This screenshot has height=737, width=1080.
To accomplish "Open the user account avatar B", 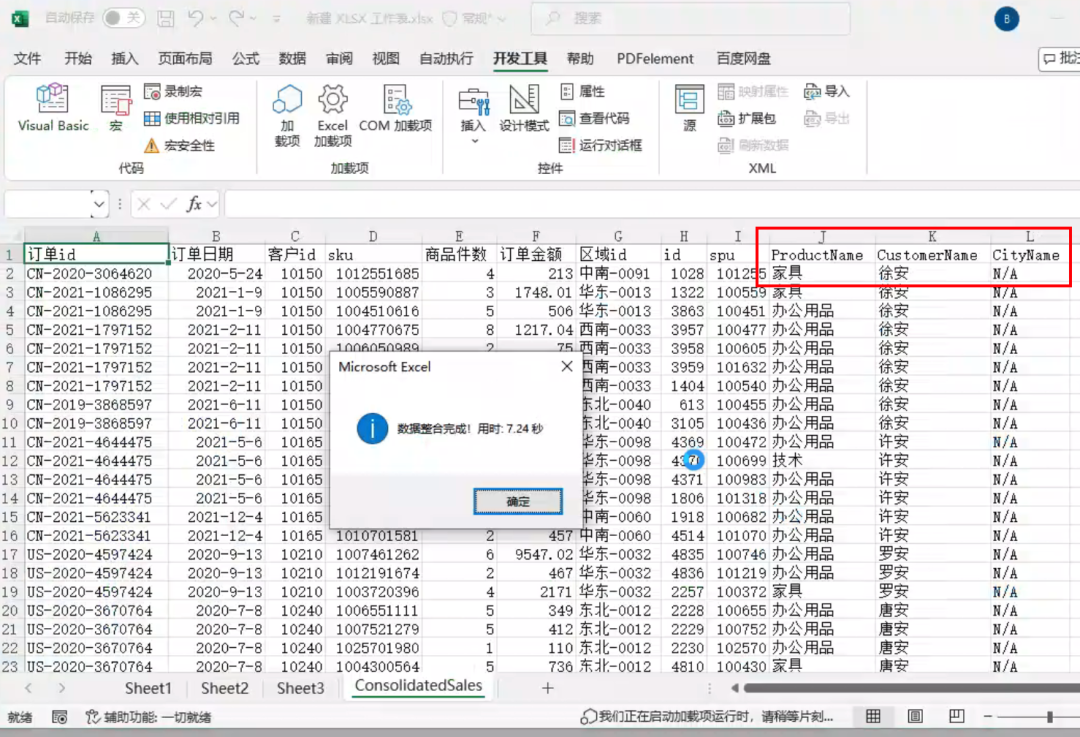I will [x=1006, y=19].
